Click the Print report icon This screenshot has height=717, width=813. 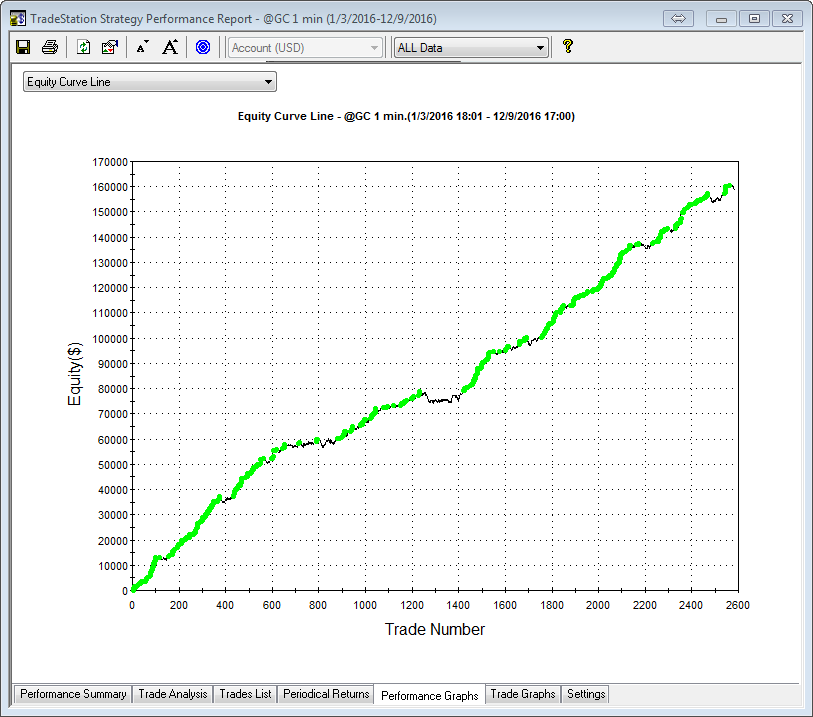click(x=49, y=47)
